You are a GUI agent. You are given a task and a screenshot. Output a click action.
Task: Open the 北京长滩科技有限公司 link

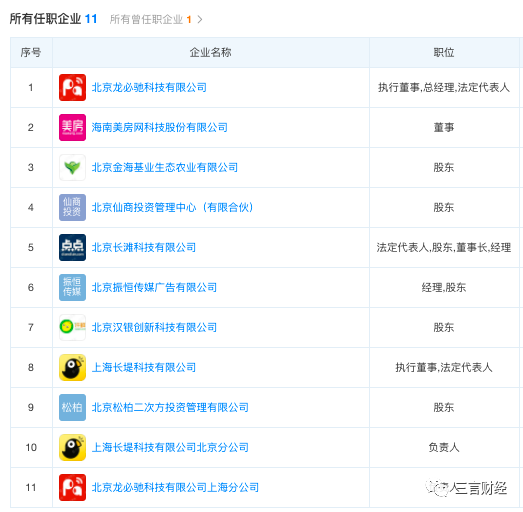[x=144, y=247]
